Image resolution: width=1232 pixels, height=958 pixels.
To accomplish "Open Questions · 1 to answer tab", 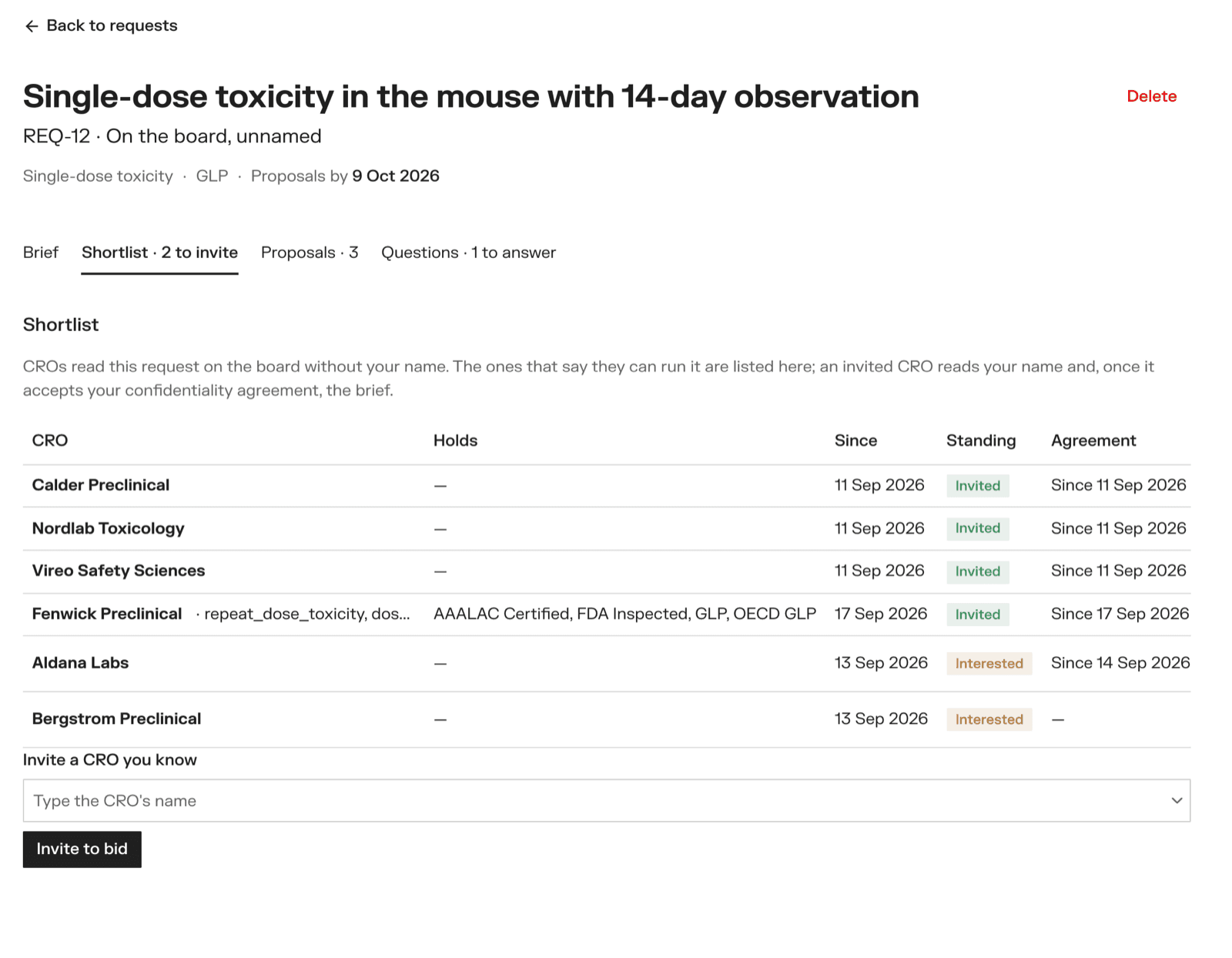I will (x=468, y=253).
